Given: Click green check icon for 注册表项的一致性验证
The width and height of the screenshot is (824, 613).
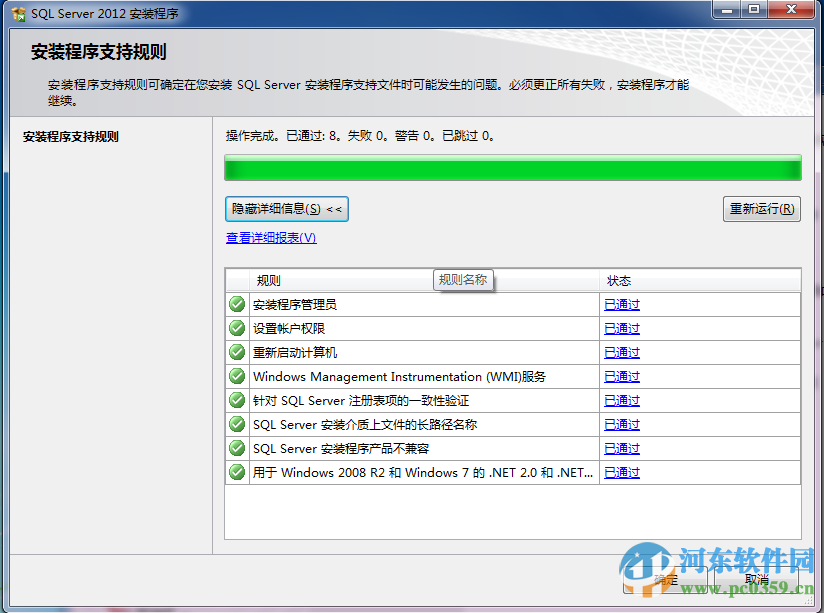Looking at the screenshot, I should pos(236,400).
